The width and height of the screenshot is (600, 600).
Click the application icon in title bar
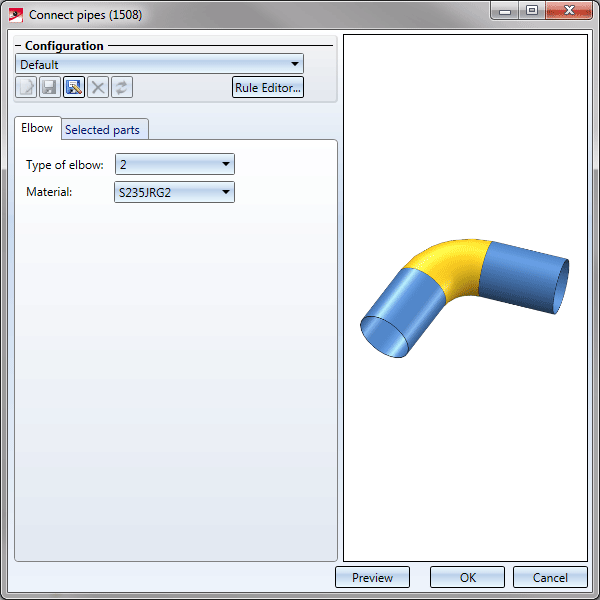pos(16,15)
